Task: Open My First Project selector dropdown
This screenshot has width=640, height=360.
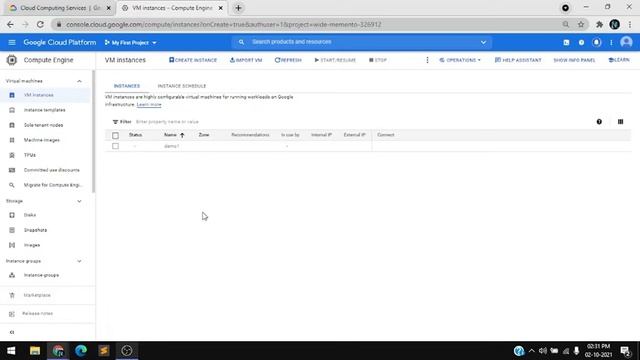Action: (x=131, y=42)
